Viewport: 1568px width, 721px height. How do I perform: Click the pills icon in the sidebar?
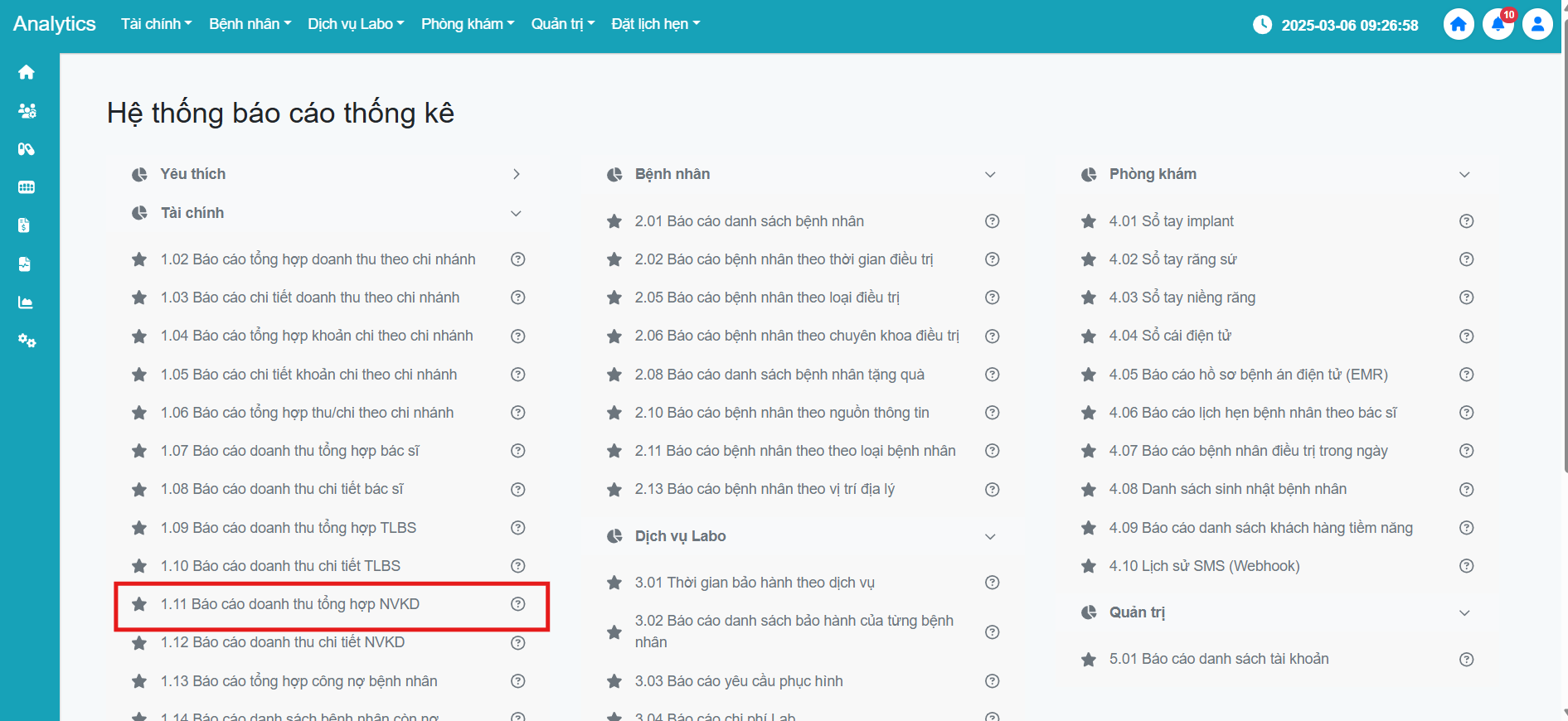point(26,149)
